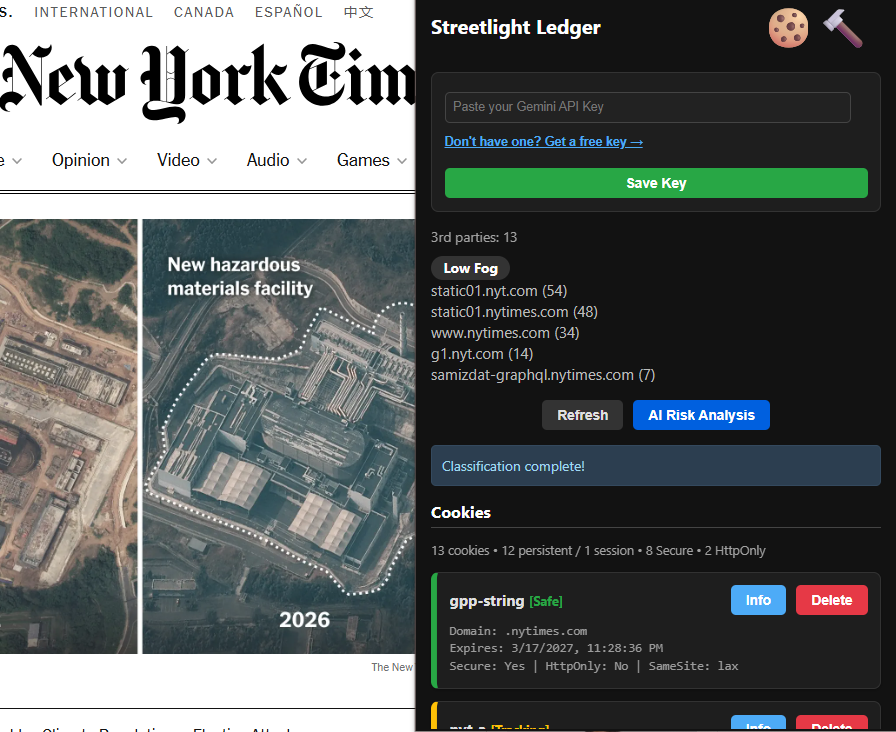The height and width of the screenshot is (732, 896).
Task: Click the '3rd parties: 13' text
Action: pyautogui.click(x=474, y=237)
